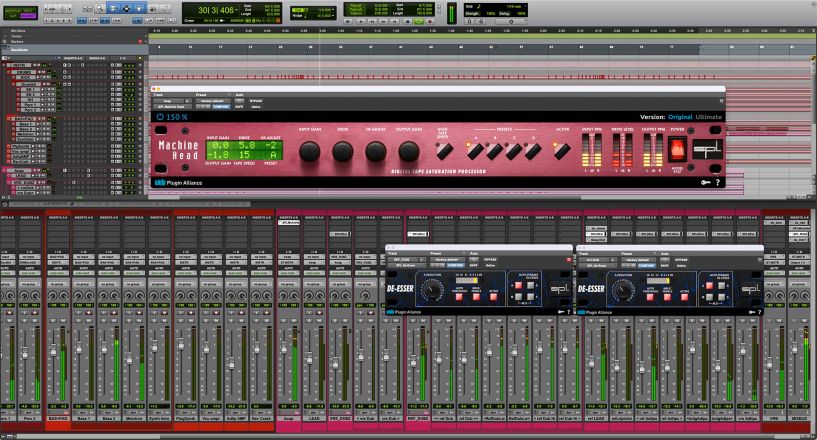Click the transport Fast Forward button
This screenshot has height=440, width=817.
[383, 21]
